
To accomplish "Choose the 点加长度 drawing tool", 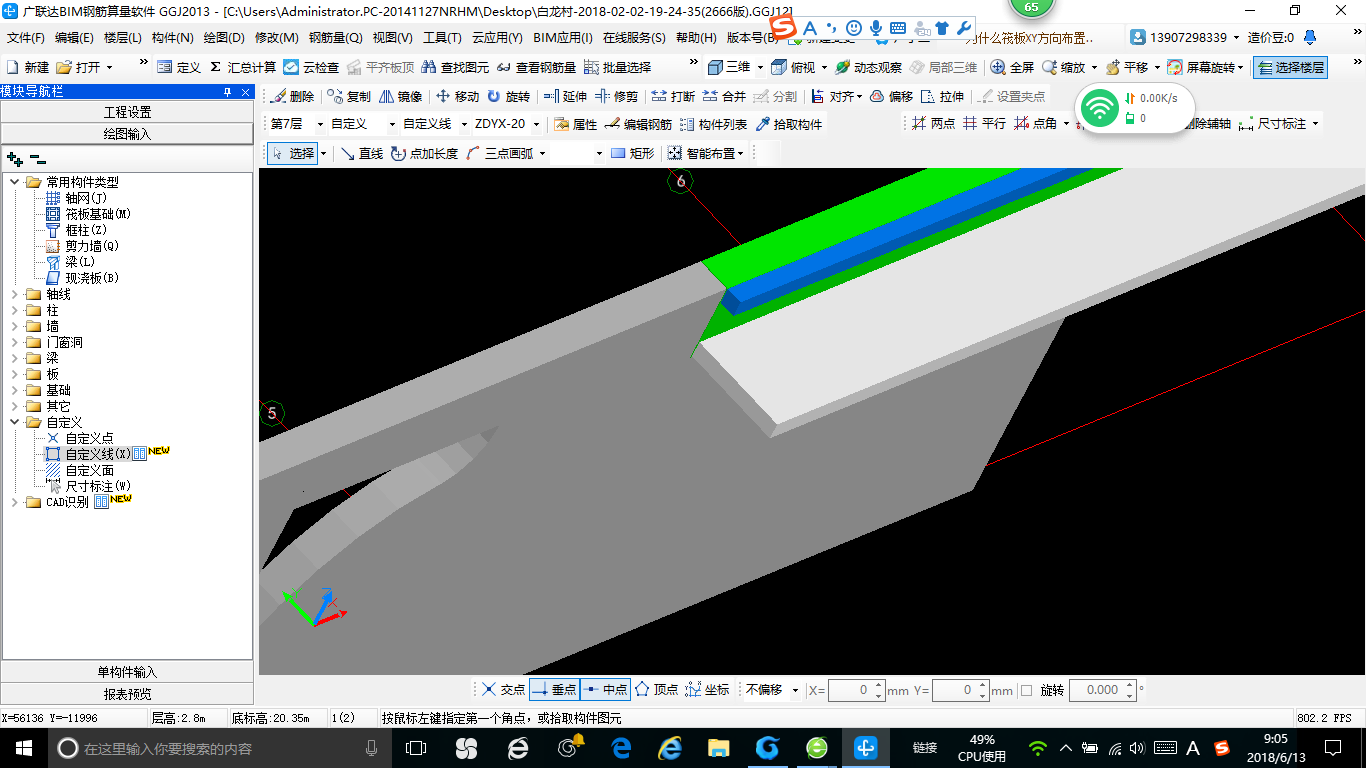I will pyautogui.click(x=424, y=153).
